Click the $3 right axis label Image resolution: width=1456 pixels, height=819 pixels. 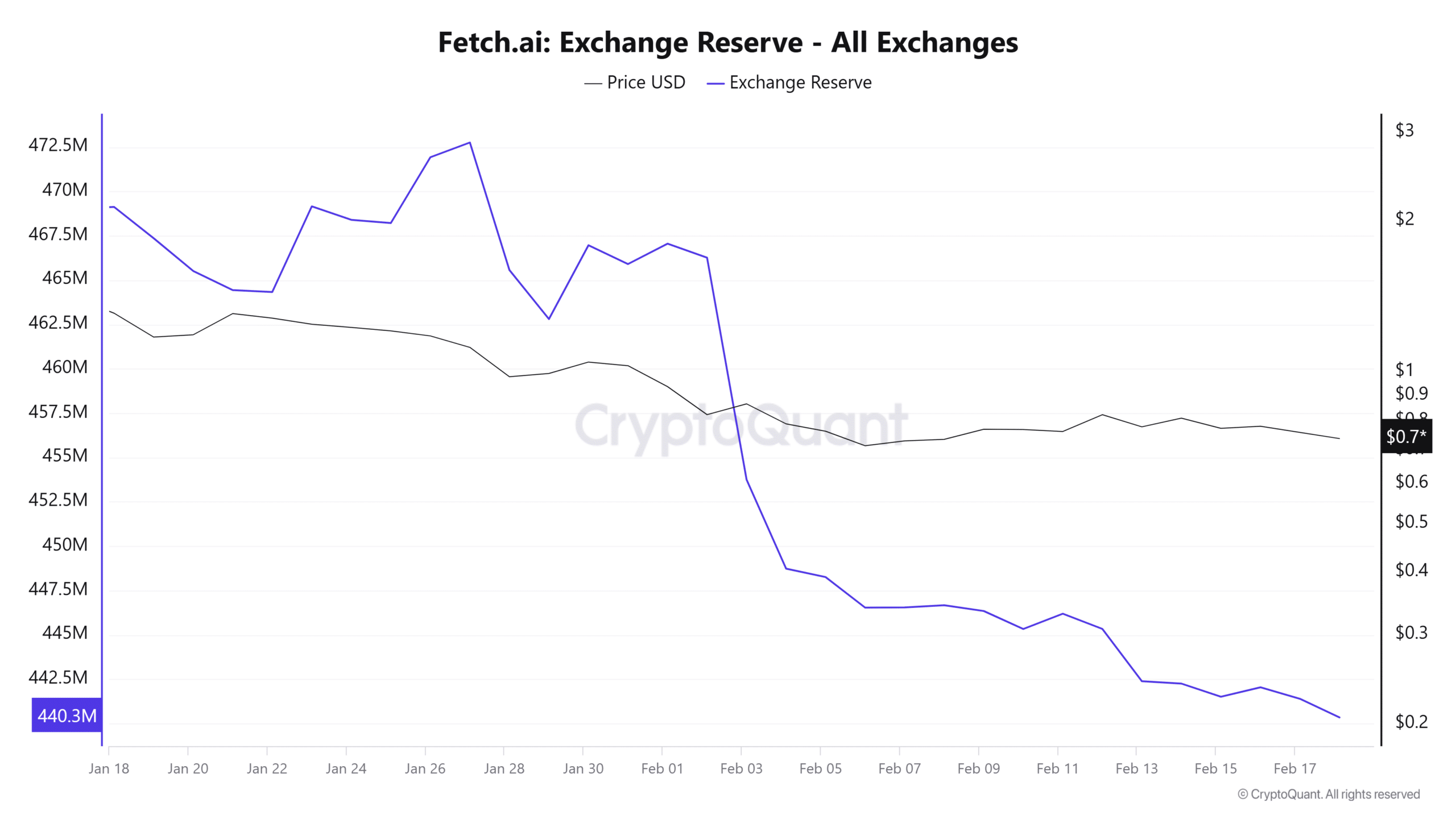tap(1404, 130)
